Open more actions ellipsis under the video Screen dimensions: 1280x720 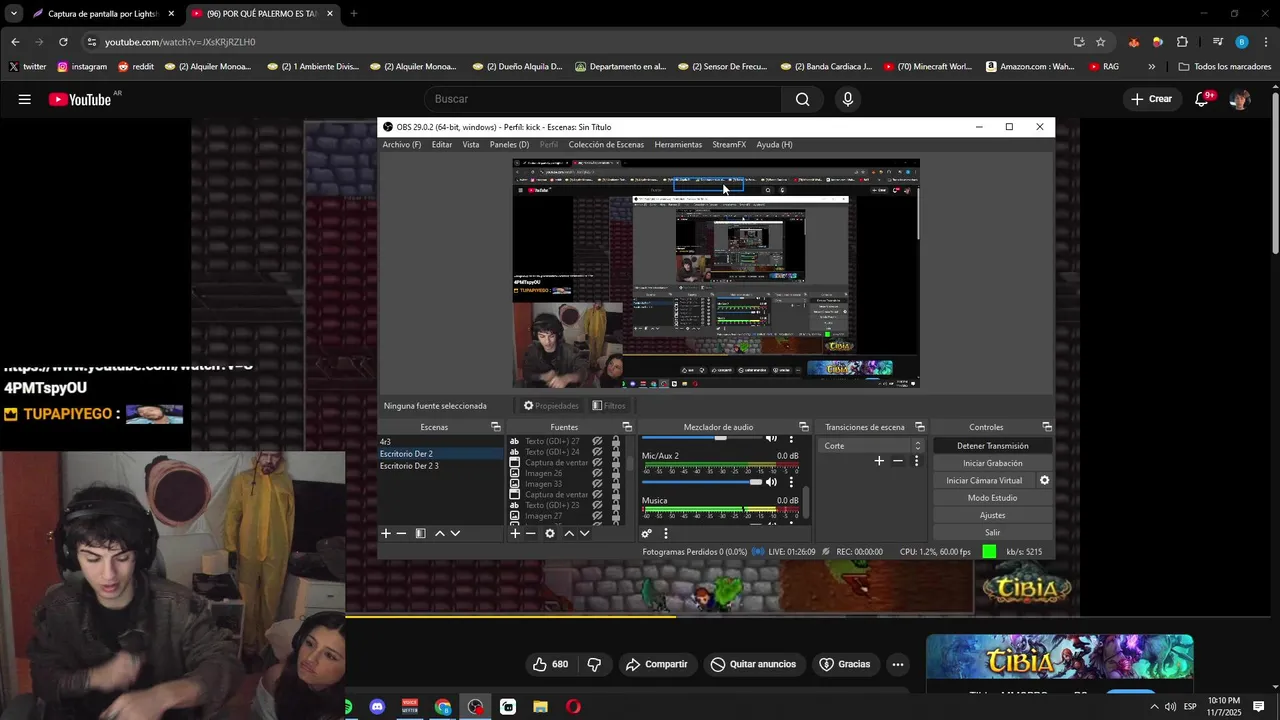898,664
